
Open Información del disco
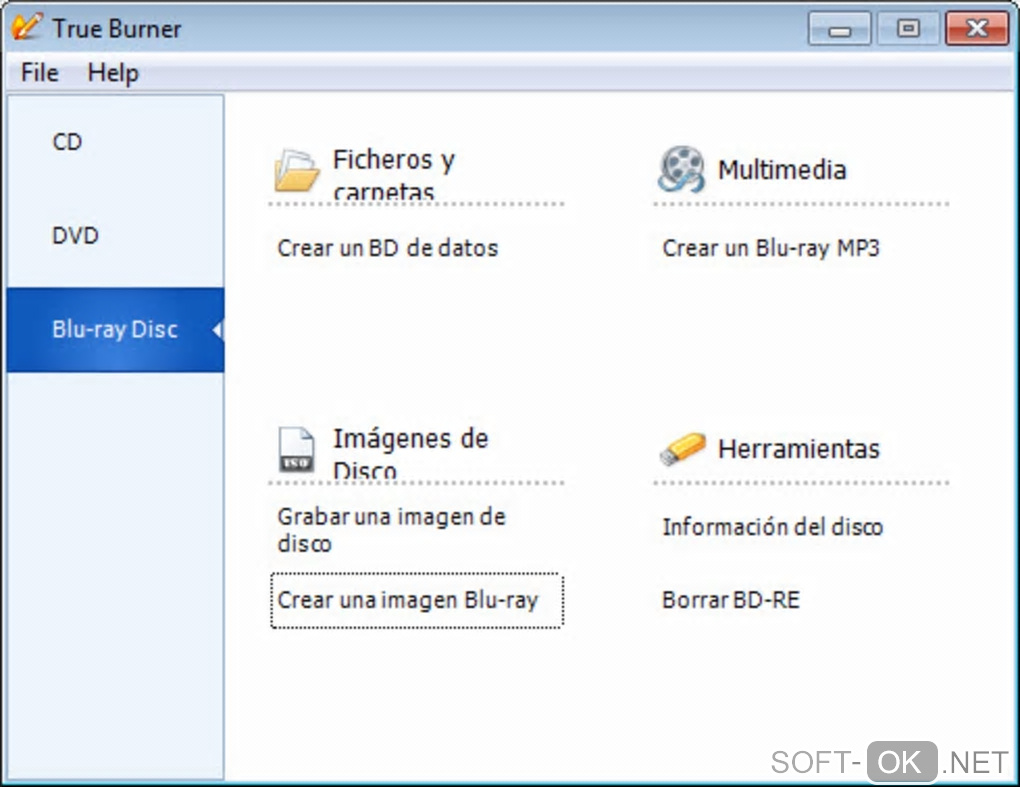772,527
